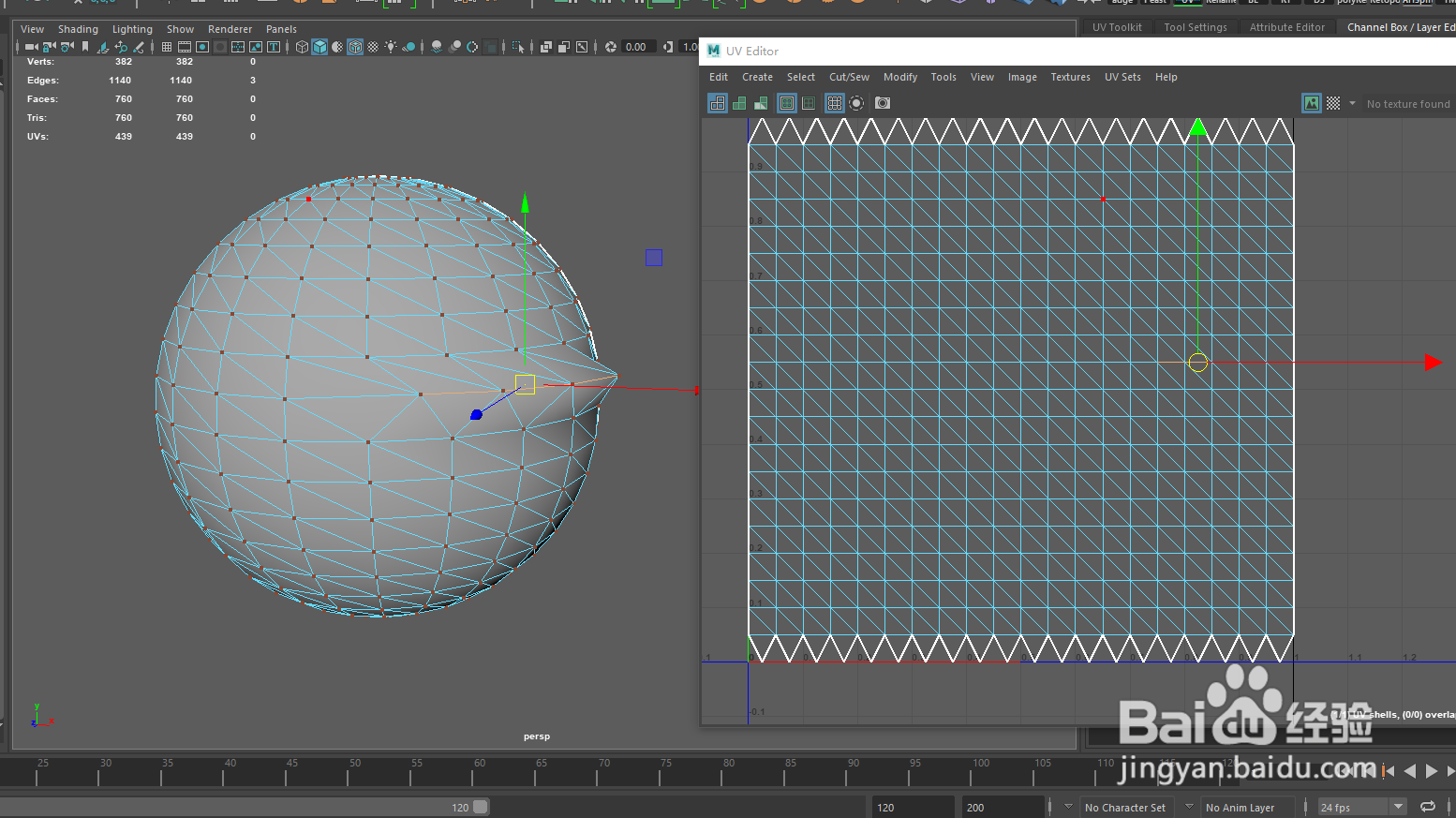The image size is (1456, 818).
Task: Open the UV Editor UV Sets menu
Action: pos(1122,77)
